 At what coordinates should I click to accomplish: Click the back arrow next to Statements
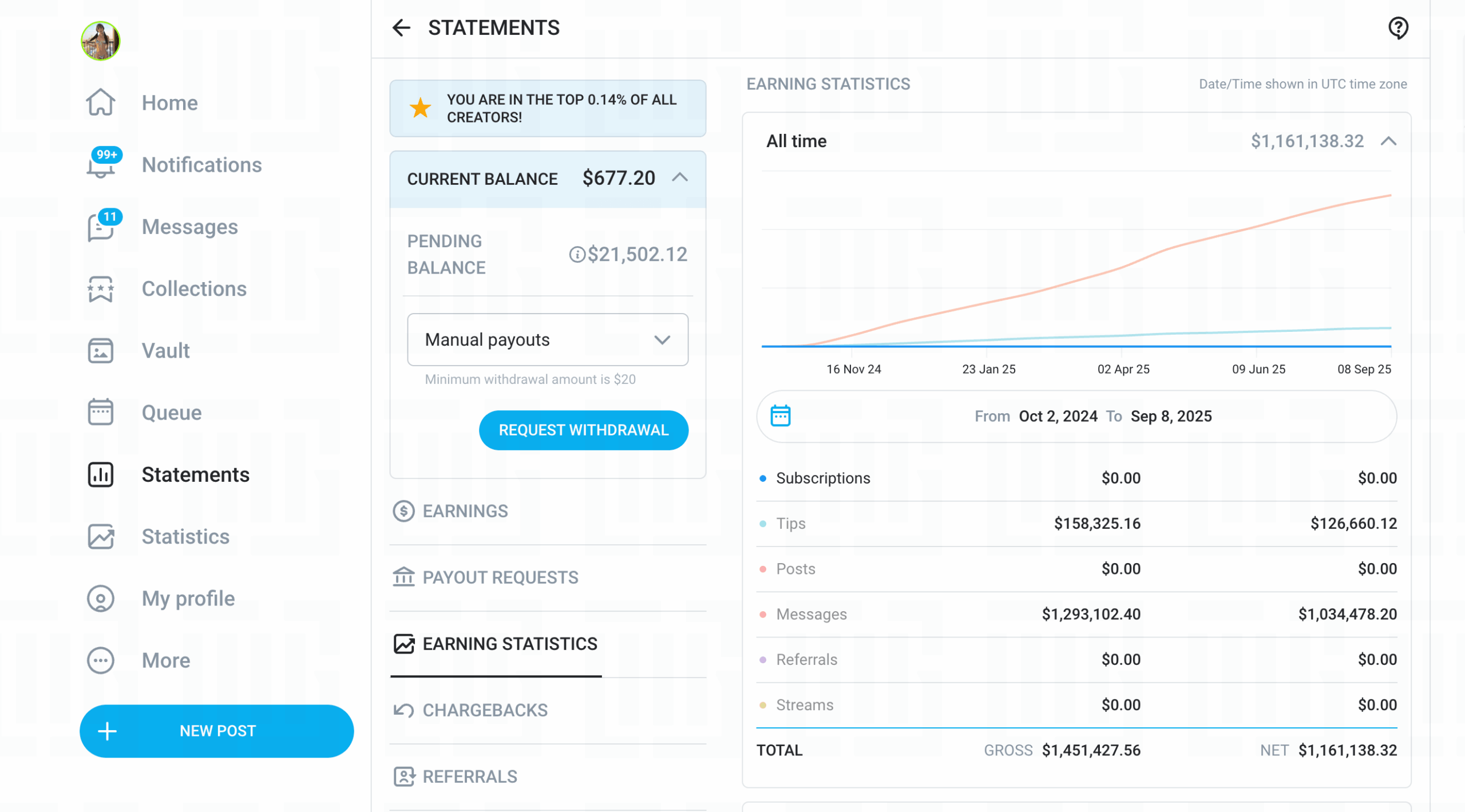click(x=401, y=27)
